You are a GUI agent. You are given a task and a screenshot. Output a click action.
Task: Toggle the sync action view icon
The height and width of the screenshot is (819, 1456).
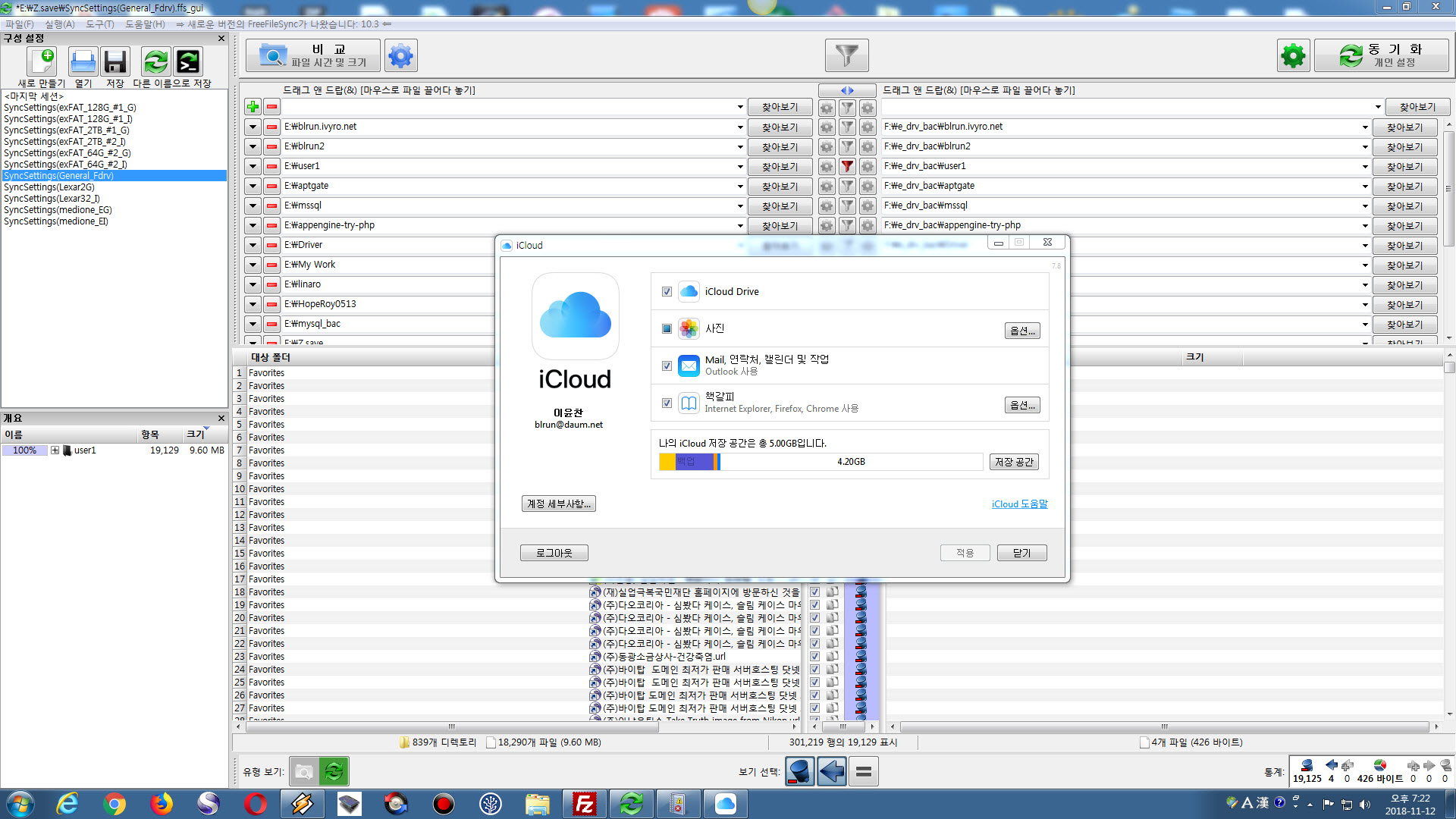tap(334, 772)
